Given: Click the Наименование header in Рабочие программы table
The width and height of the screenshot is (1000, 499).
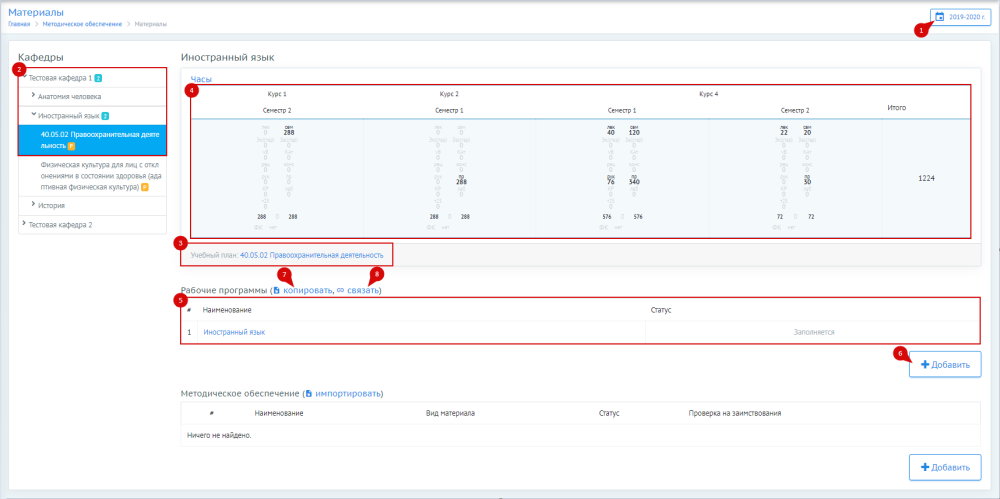Looking at the screenshot, I should (x=227, y=309).
